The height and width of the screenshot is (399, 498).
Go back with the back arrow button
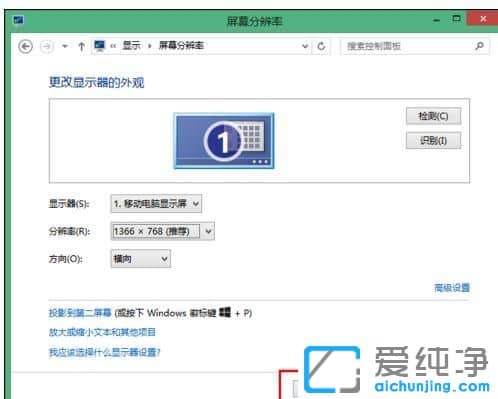[25, 46]
